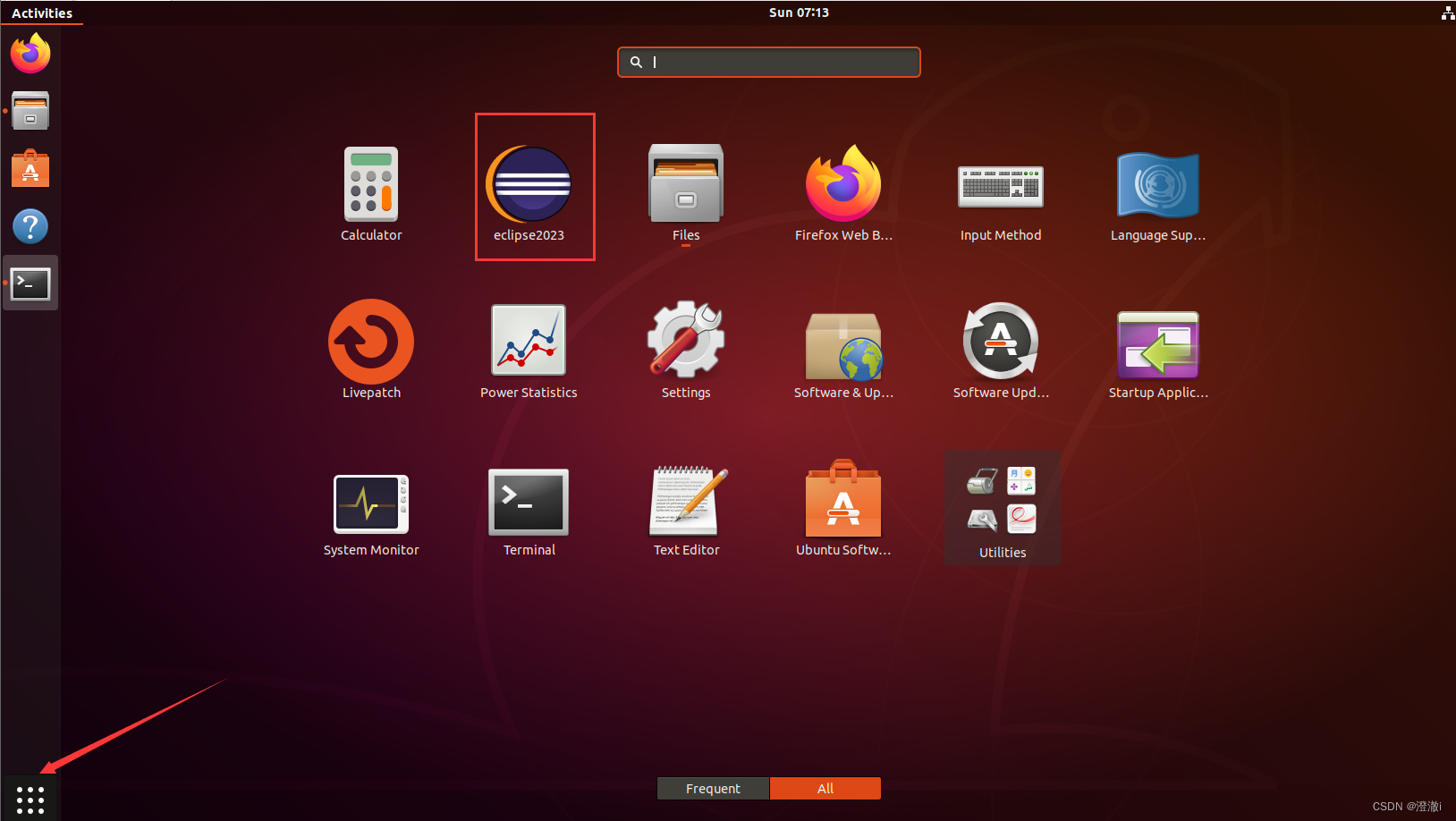Open the Utilities app folder
This screenshot has width=1456, height=821.
(x=1002, y=507)
